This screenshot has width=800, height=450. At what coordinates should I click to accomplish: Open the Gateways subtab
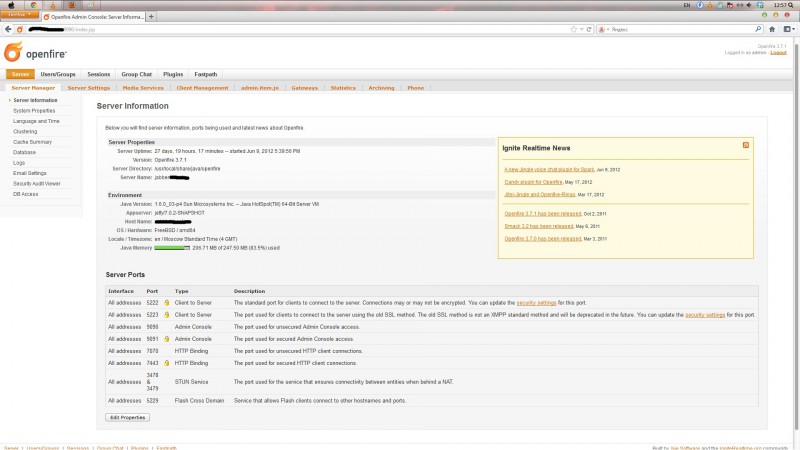pos(305,88)
